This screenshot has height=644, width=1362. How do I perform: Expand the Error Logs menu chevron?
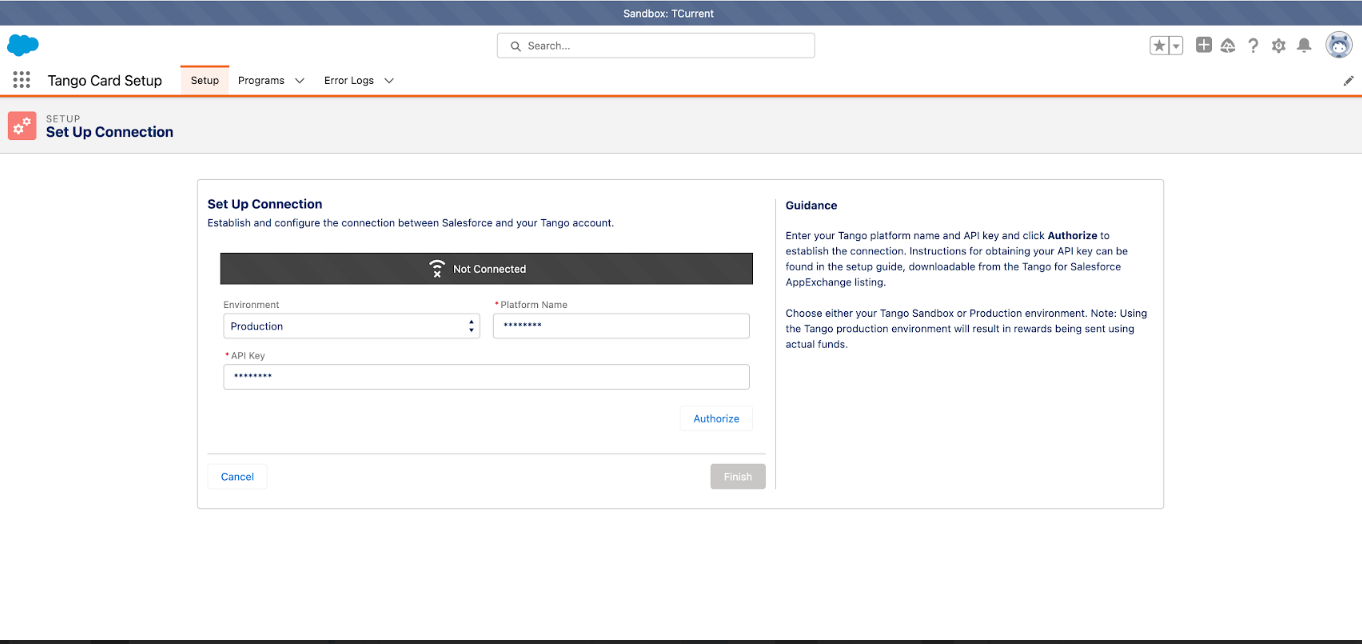[x=389, y=80]
